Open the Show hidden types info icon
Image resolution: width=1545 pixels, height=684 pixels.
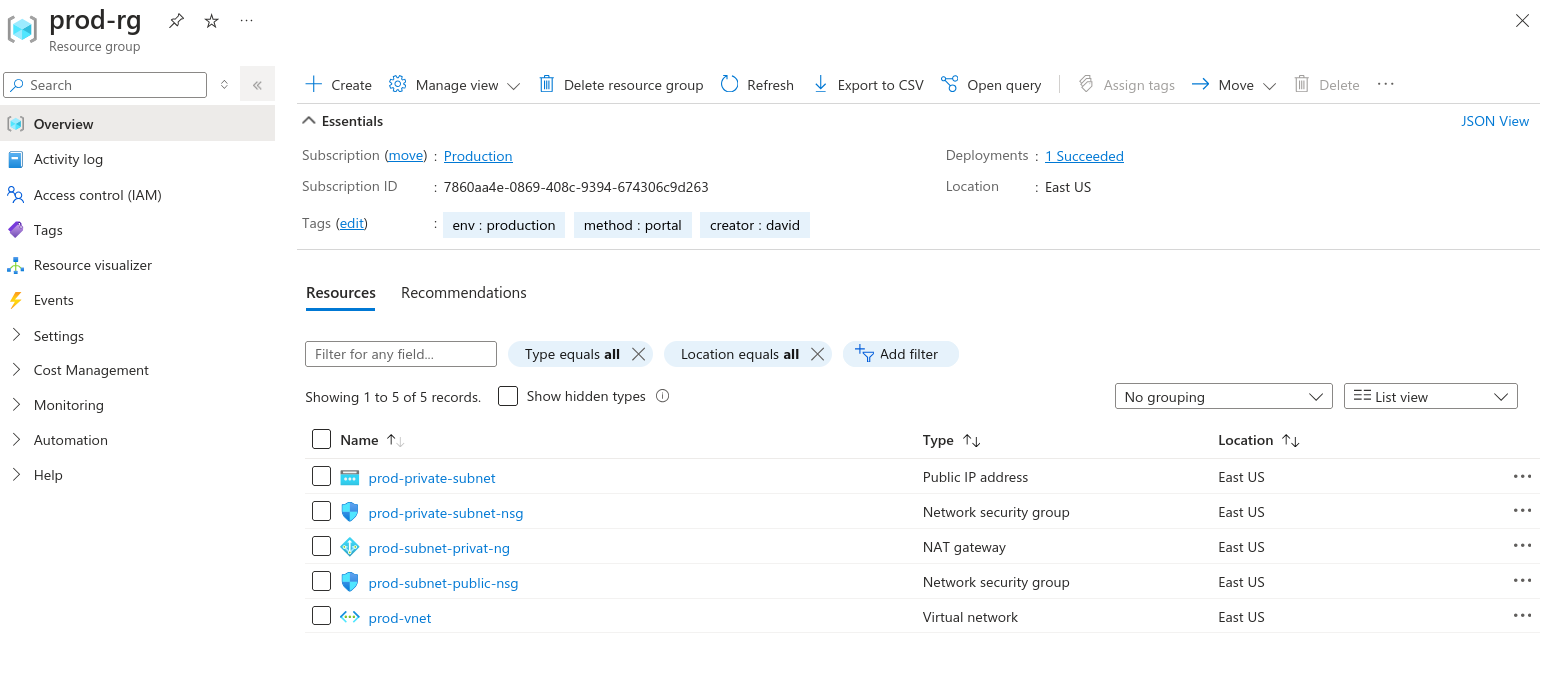point(662,396)
